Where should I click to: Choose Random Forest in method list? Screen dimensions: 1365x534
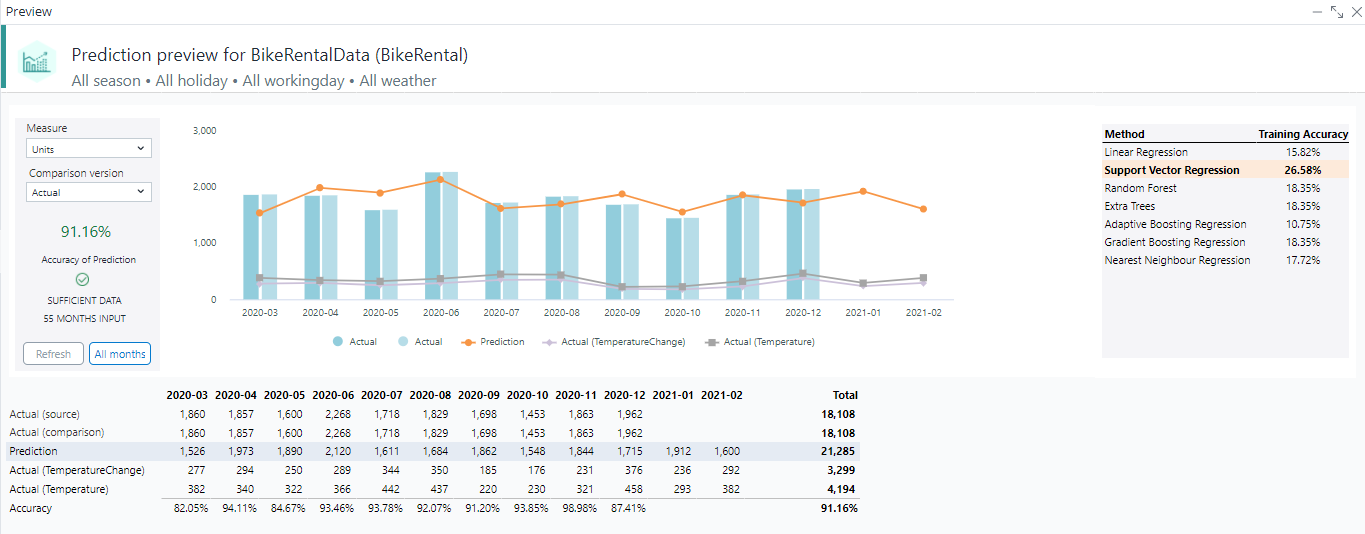[x=1140, y=188]
